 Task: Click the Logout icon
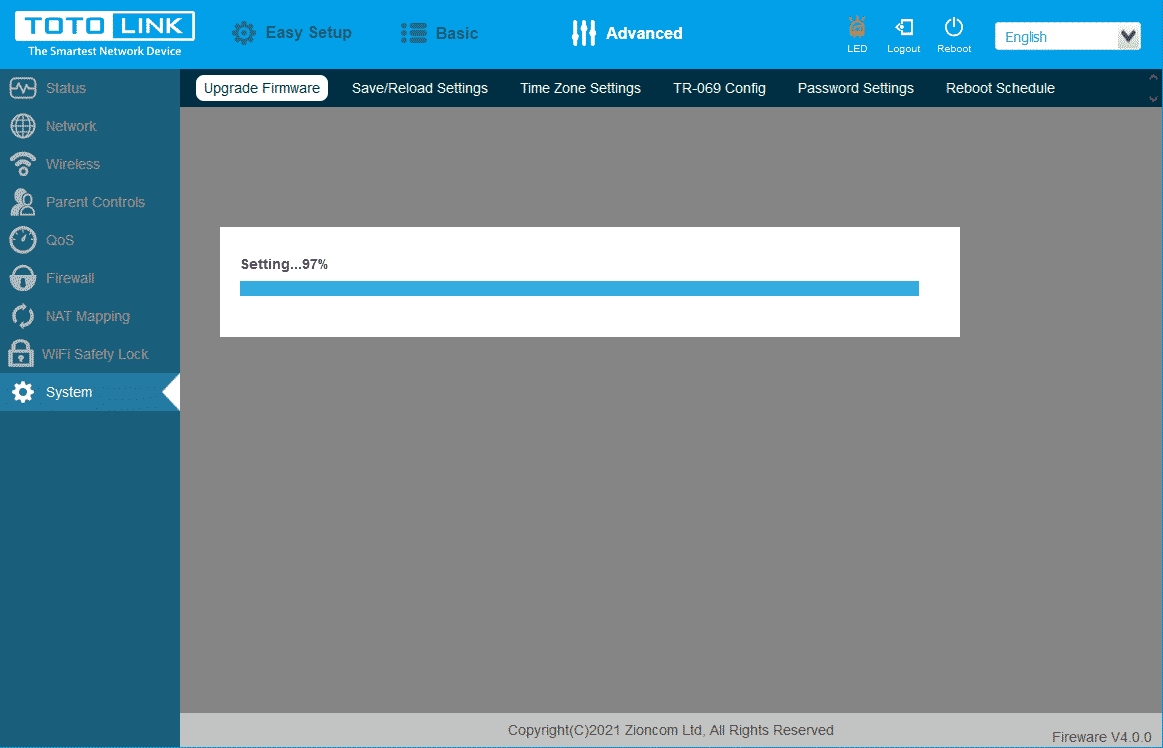(x=904, y=28)
